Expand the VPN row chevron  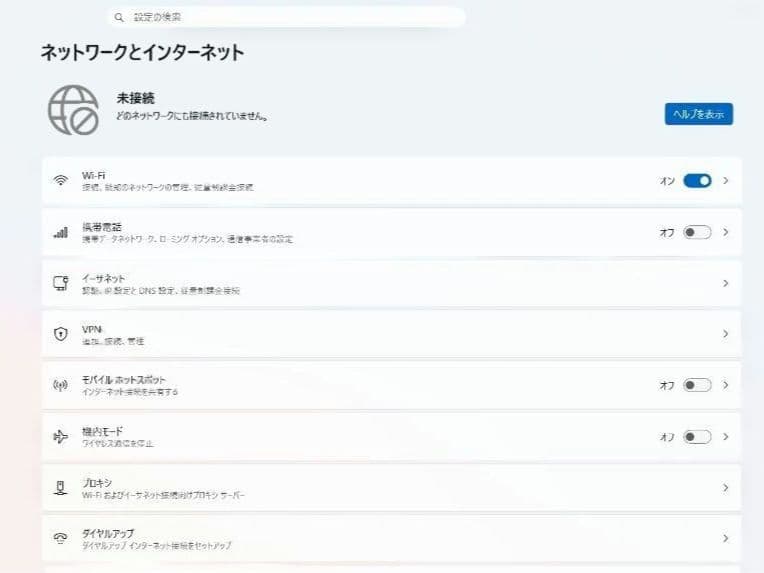pos(726,334)
